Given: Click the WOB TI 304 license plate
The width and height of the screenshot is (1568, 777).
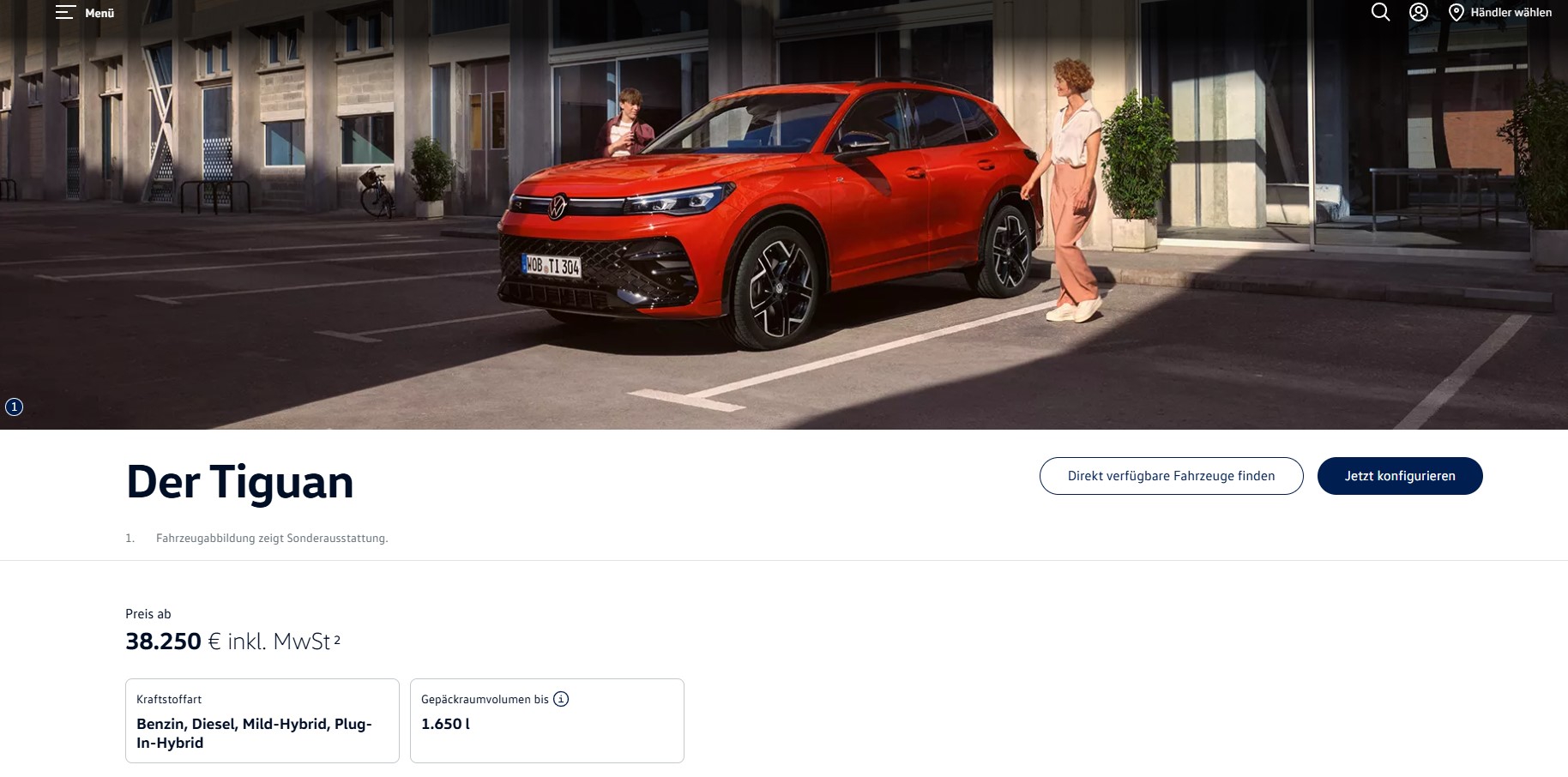Looking at the screenshot, I should (552, 266).
